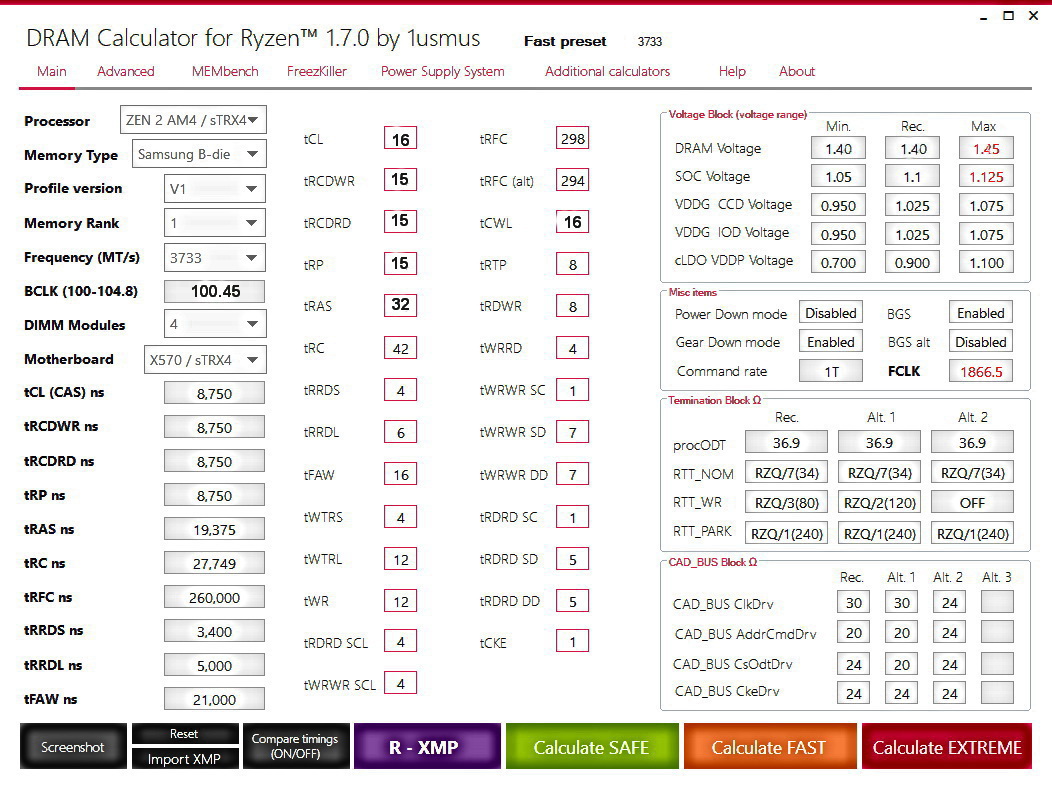This screenshot has width=1052, height=790.
Task: Click Power Down mode Disabled field
Action: point(831,313)
